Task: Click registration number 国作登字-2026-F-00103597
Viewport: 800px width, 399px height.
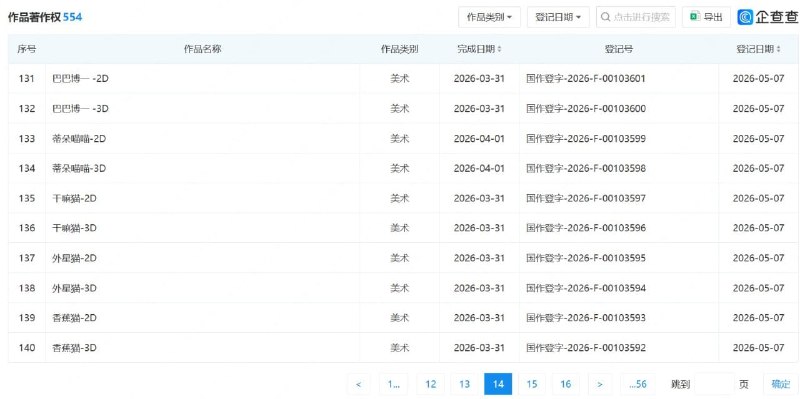Action: (586, 198)
